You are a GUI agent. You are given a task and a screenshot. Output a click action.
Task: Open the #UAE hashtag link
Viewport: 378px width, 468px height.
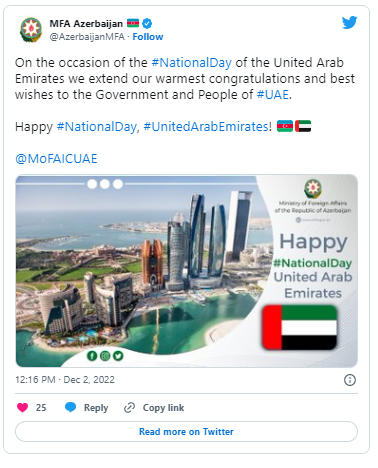click(272, 95)
